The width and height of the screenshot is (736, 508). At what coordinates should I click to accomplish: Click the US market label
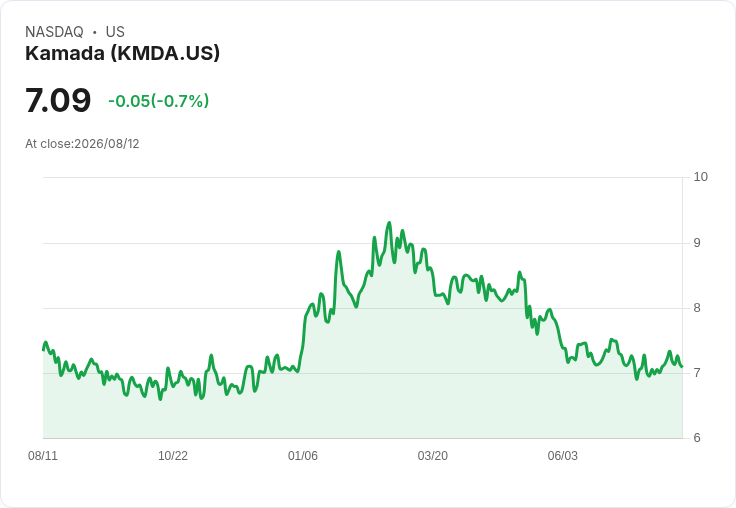[115, 32]
